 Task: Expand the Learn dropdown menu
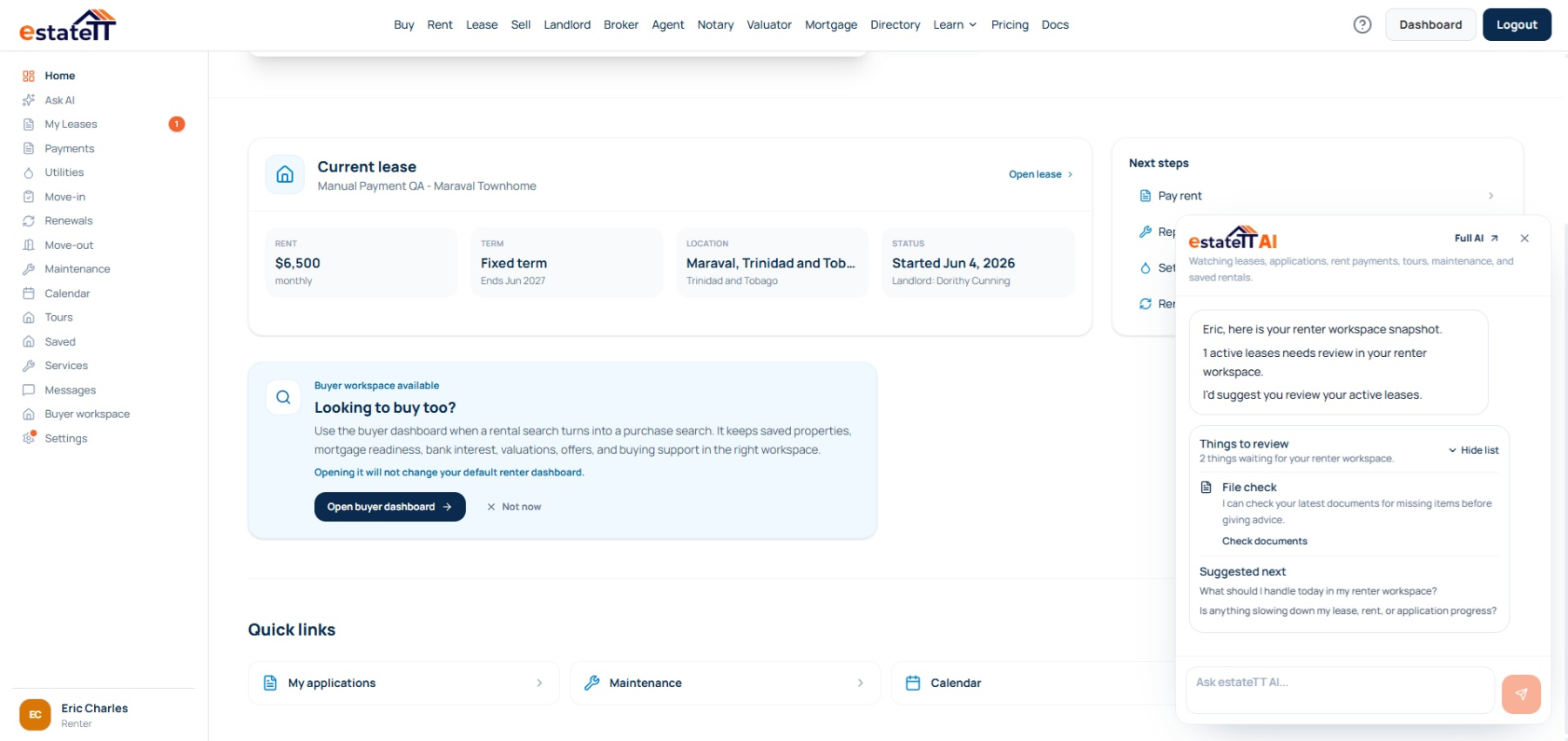tap(955, 24)
